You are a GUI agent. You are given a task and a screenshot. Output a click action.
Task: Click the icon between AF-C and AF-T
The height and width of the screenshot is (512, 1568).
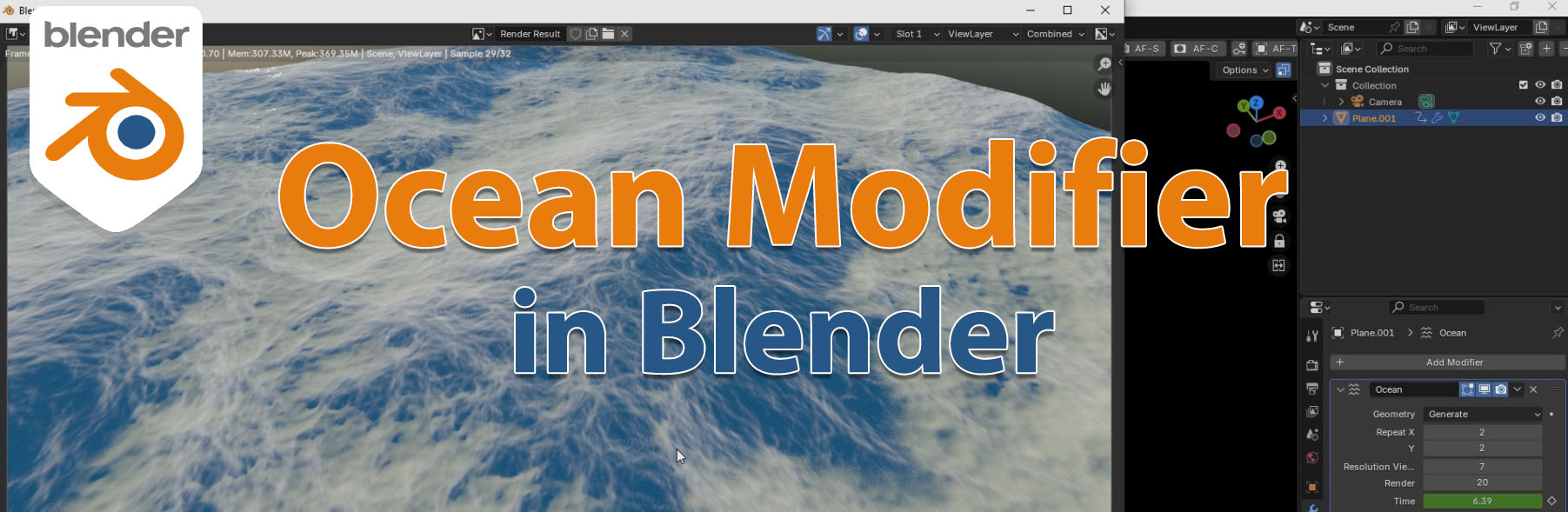pyautogui.click(x=1238, y=49)
